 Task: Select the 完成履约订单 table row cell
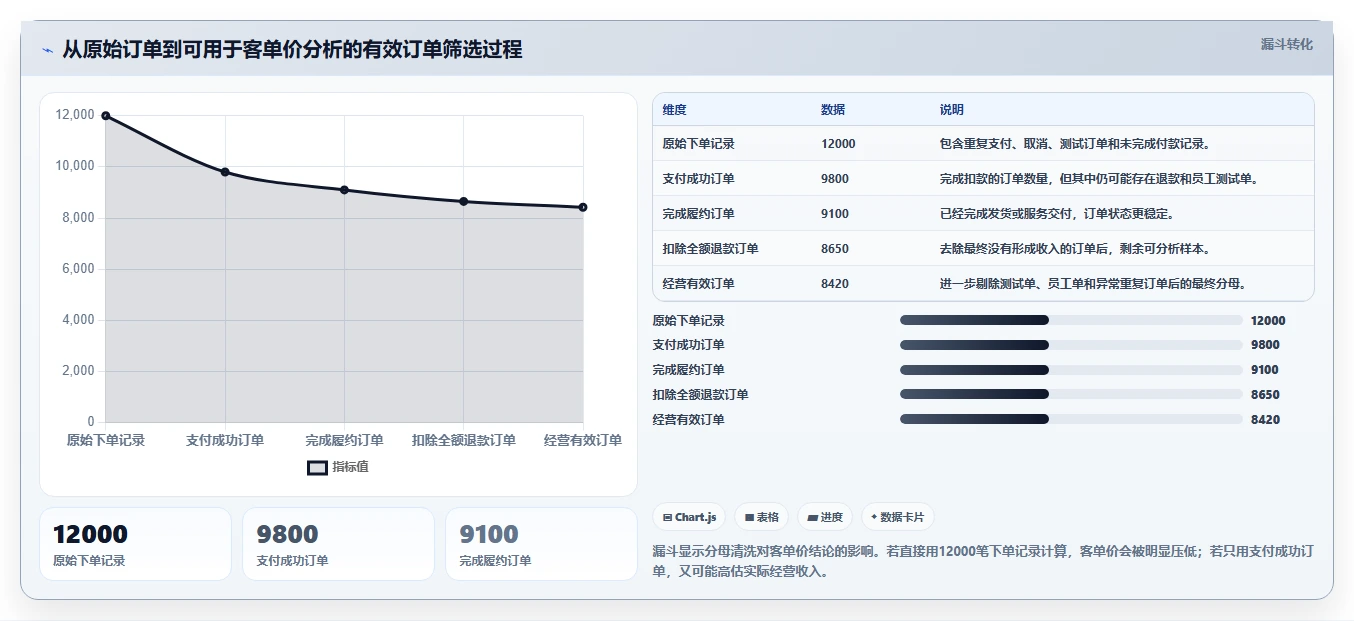point(698,214)
